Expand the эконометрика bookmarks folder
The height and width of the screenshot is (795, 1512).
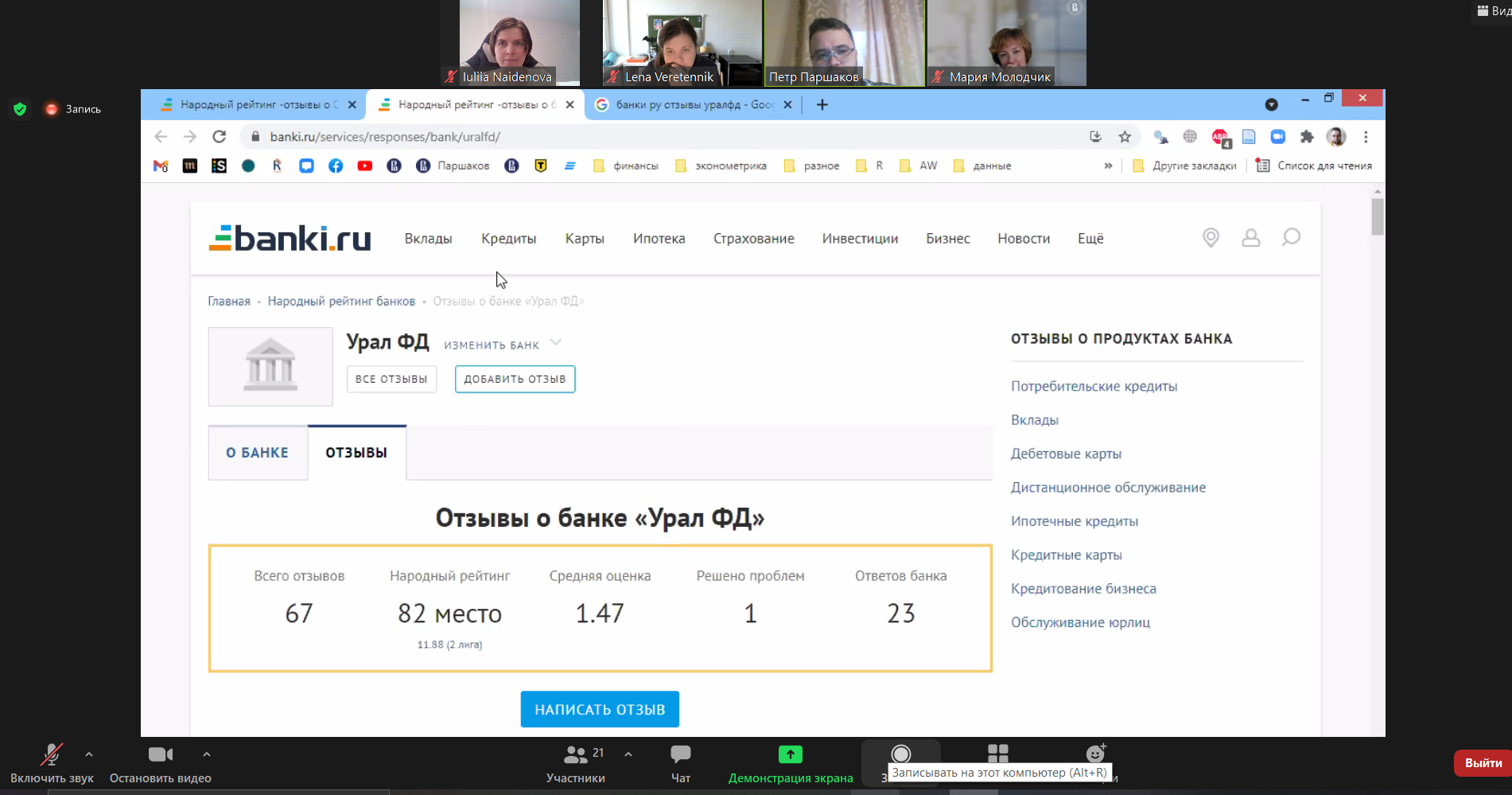721,166
